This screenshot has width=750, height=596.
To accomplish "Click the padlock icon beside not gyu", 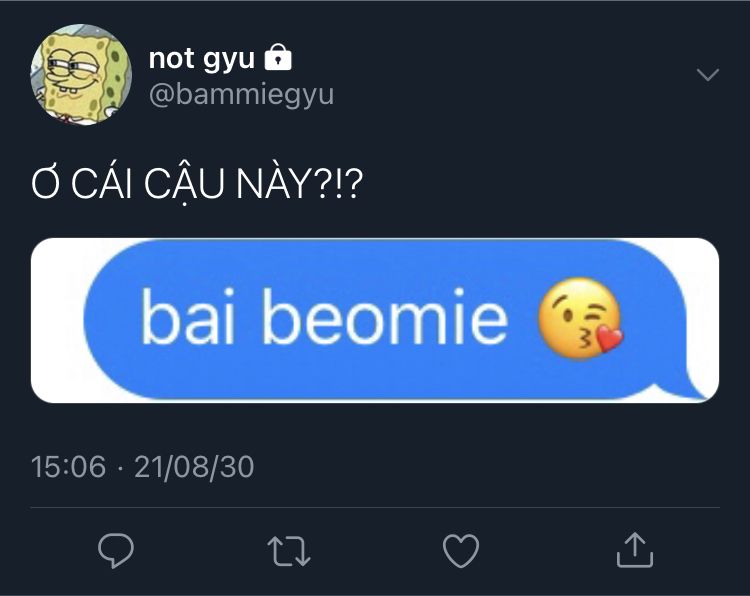I will tap(278, 57).
